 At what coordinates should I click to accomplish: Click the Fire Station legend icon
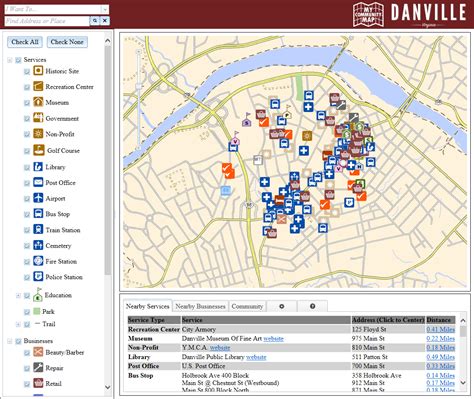click(x=38, y=261)
